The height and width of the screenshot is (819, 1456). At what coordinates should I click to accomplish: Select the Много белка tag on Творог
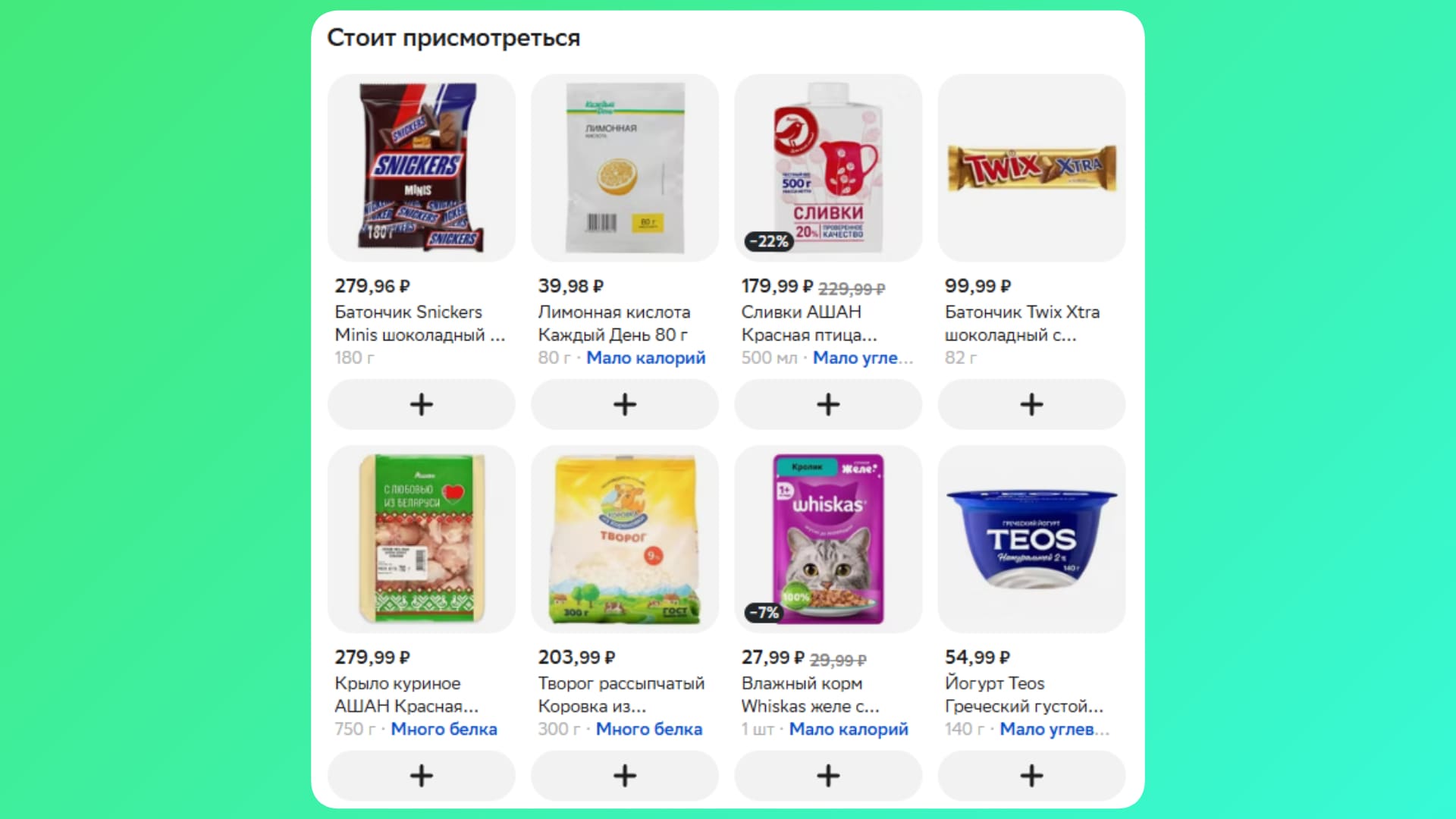point(649,730)
